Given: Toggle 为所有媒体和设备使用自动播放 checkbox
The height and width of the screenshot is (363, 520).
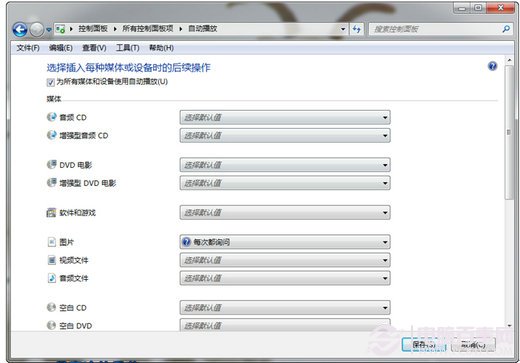Looking at the screenshot, I should coord(51,82).
